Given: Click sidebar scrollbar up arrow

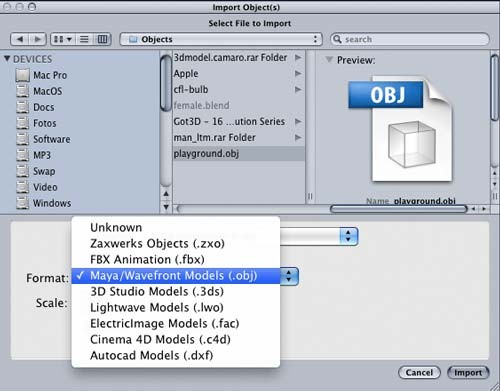Looking at the screenshot, I should [x=166, y=194].
